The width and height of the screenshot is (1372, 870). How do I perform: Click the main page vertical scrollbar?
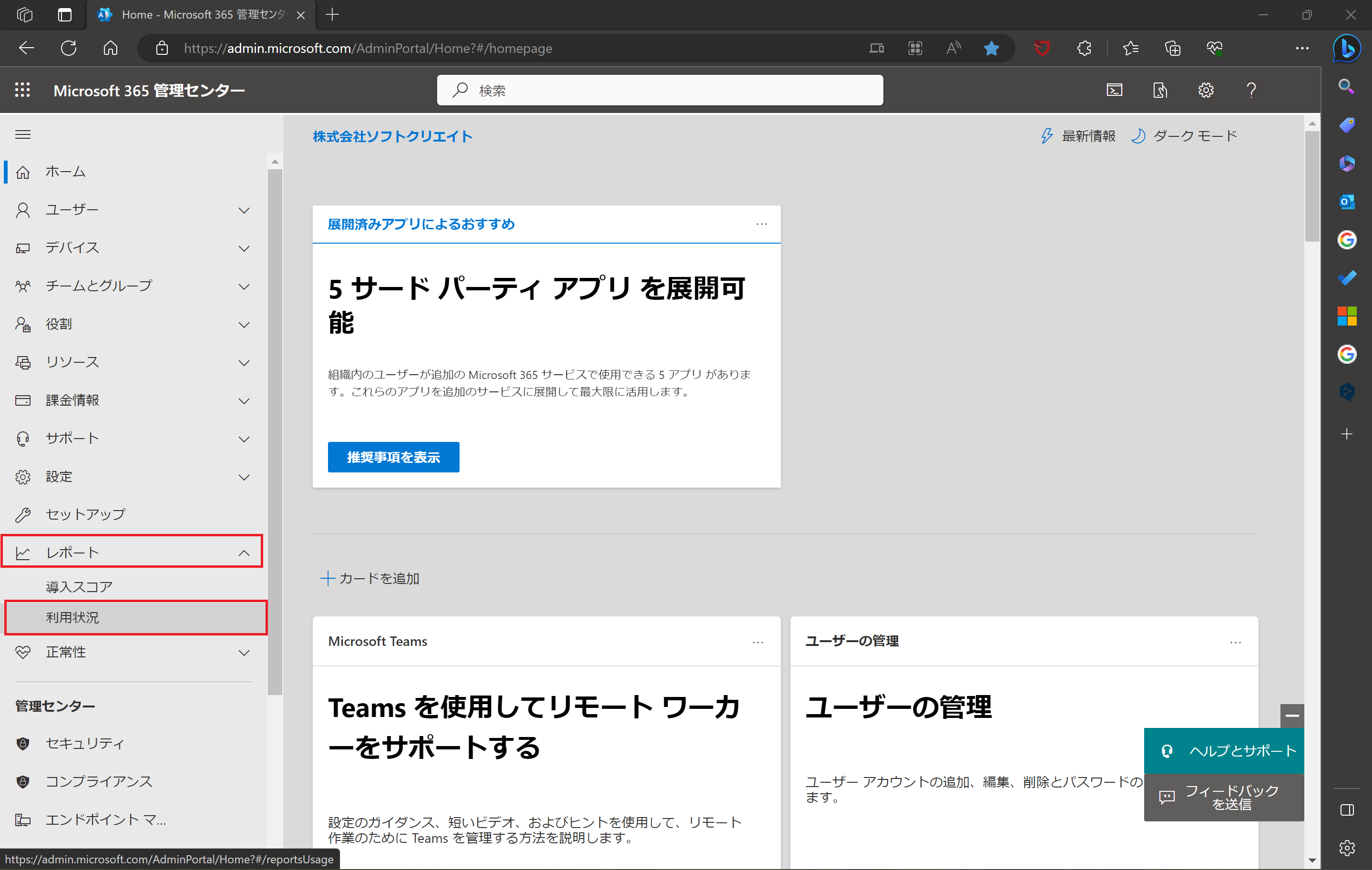[1311, 187]
